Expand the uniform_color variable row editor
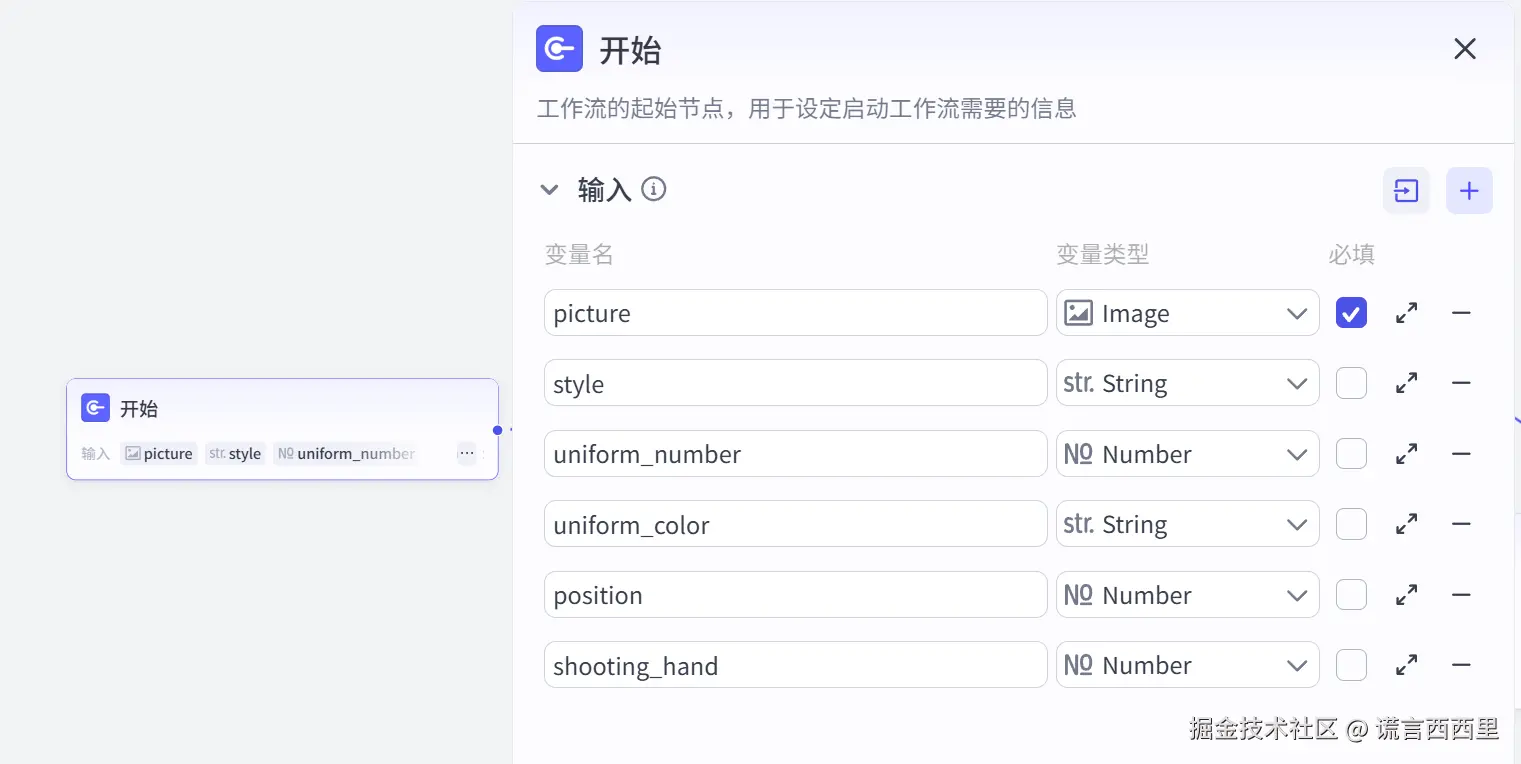This screenshot has width=1521, height=764. tap(1406, 524)
